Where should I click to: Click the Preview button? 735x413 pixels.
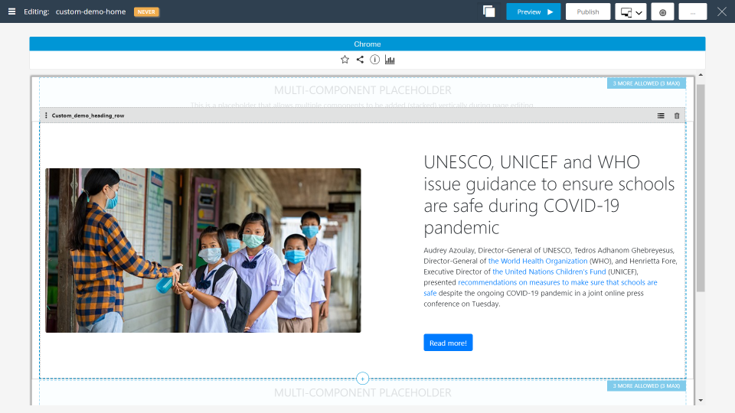(x=533, y=12)
